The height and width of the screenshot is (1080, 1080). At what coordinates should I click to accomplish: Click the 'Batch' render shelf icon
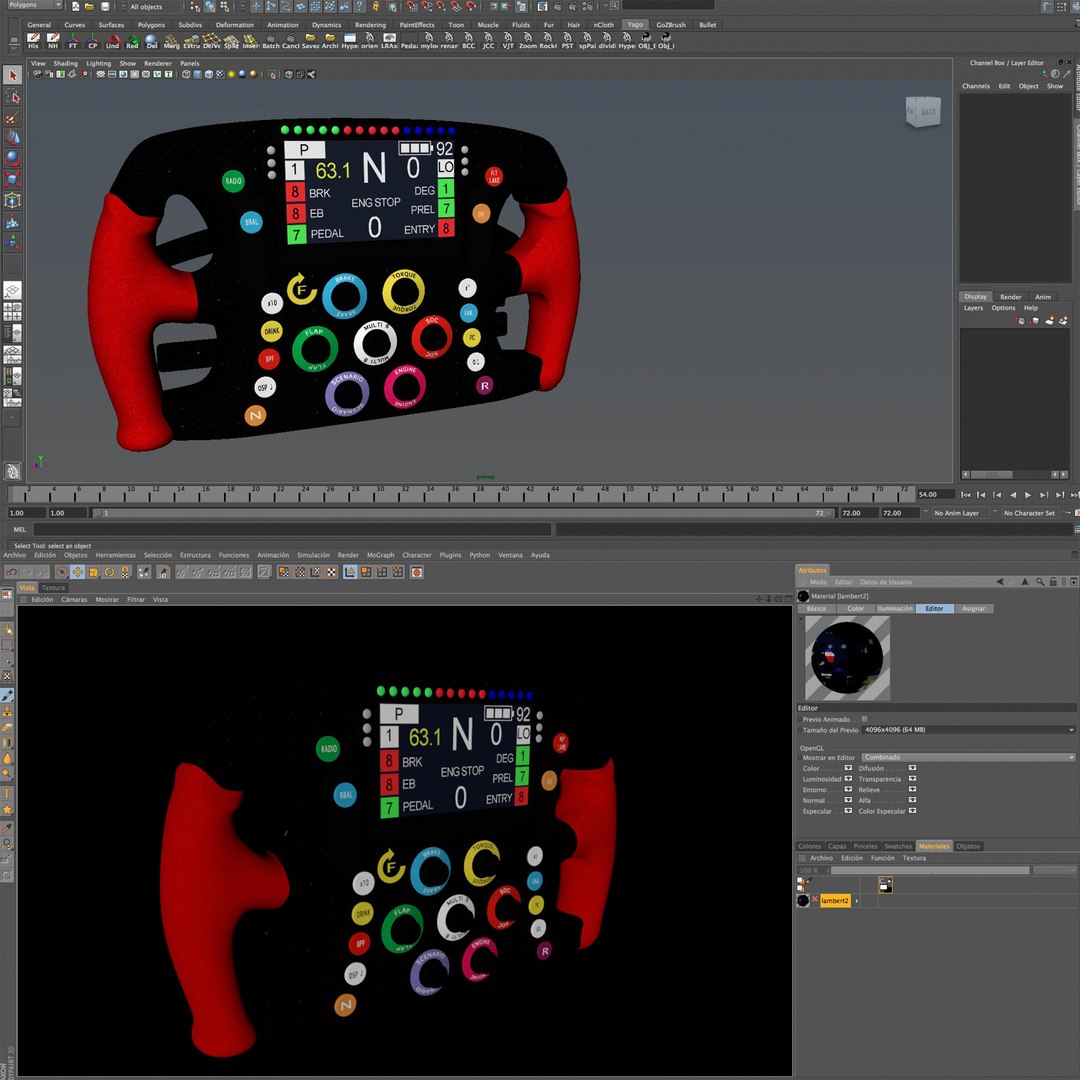271,40
